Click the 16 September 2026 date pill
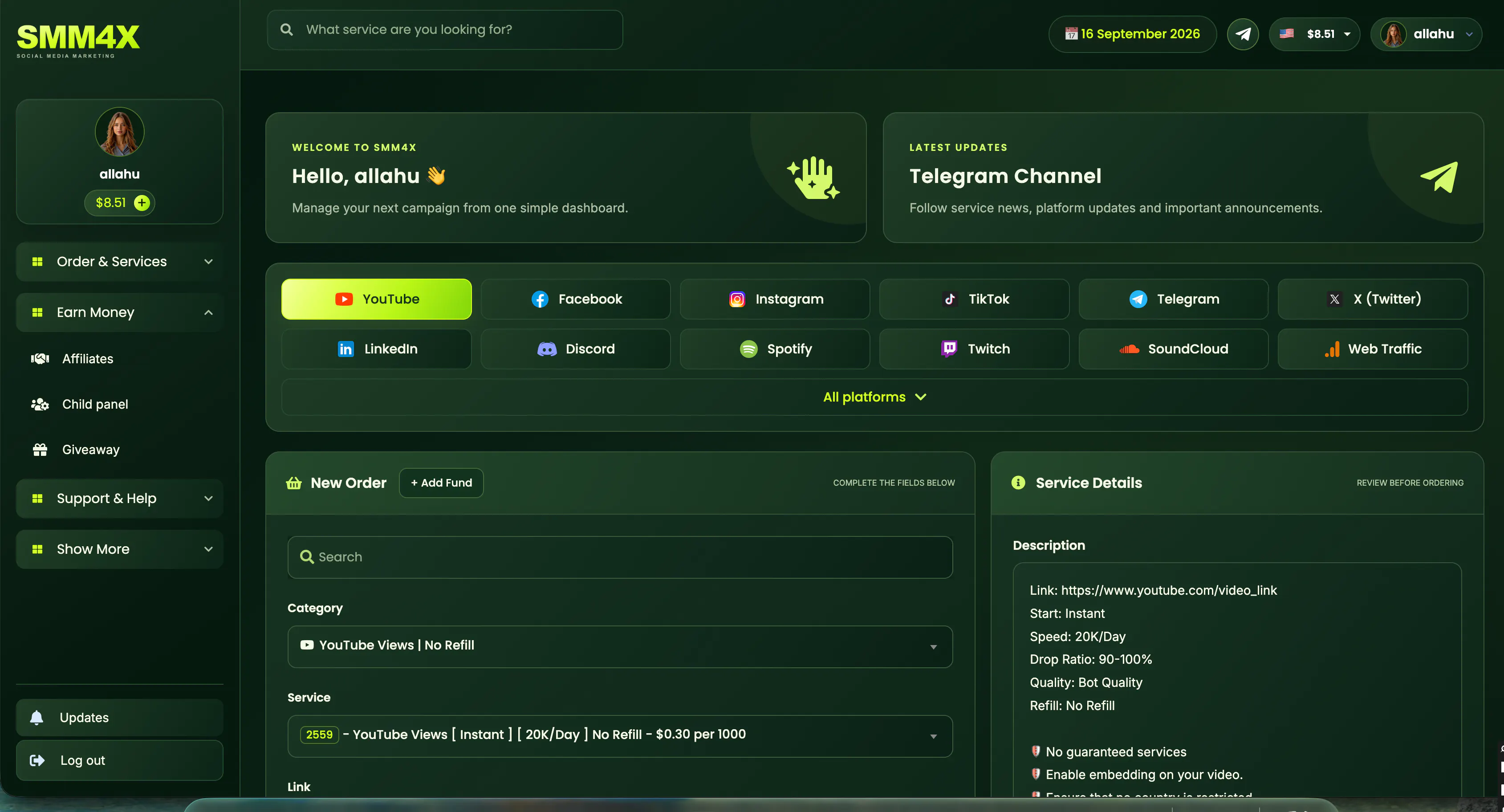Viewport: 1504px width, 812px height. [1133, 34]
